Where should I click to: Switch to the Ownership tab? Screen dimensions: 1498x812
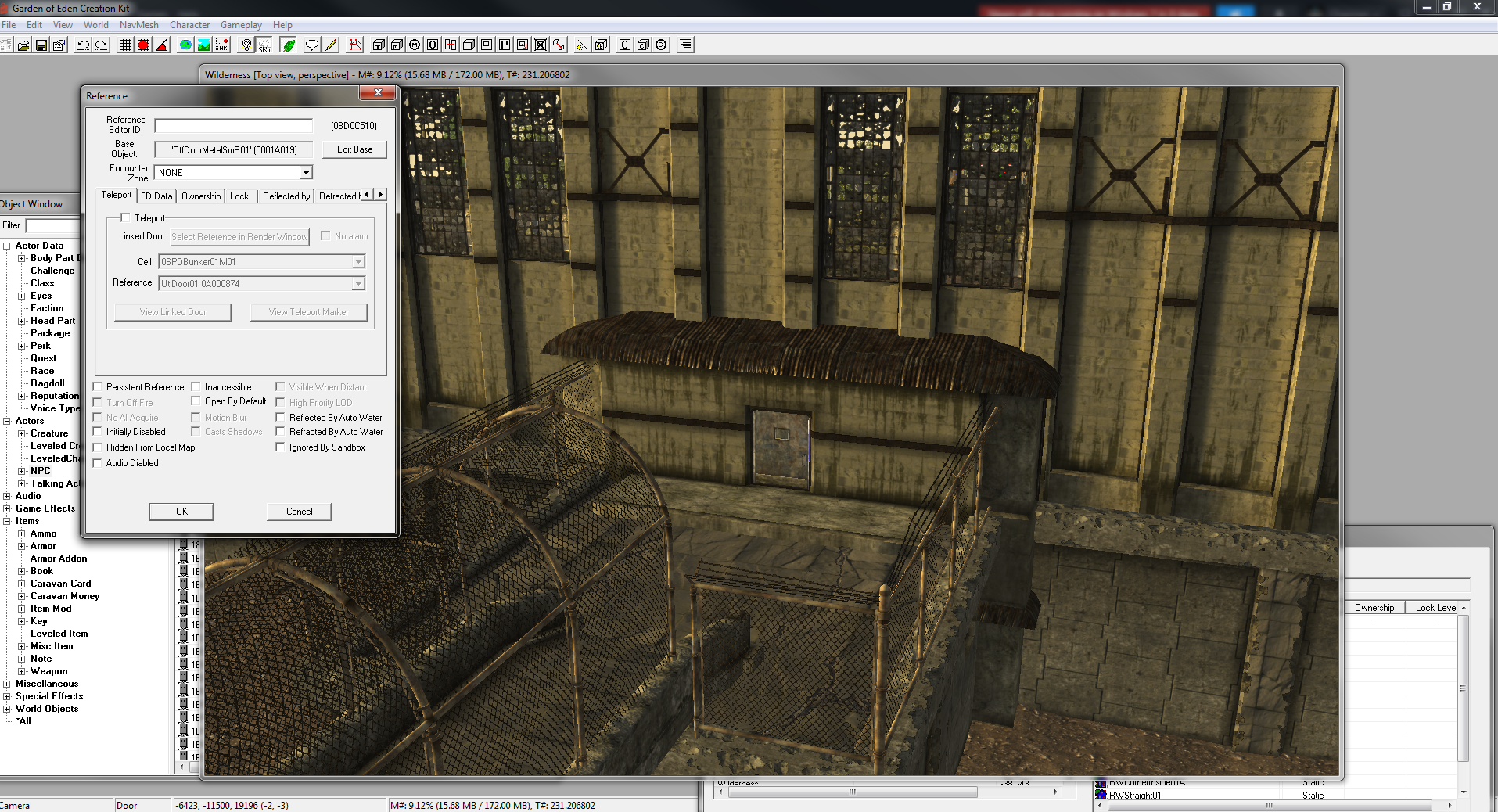[201, 196]
